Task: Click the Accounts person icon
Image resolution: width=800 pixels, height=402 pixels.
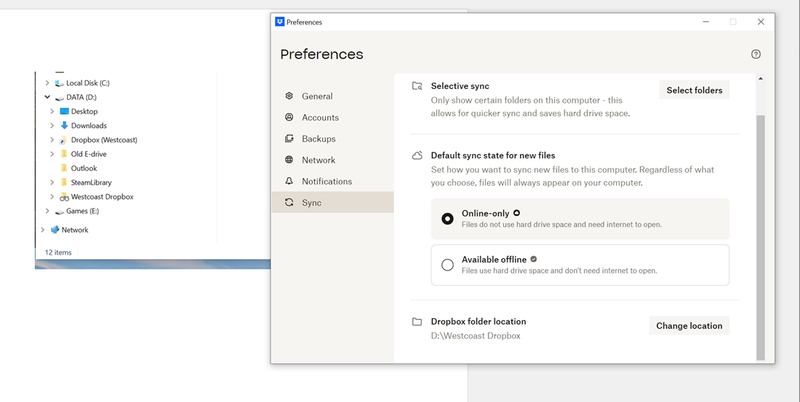Action: tap(289, 117)
